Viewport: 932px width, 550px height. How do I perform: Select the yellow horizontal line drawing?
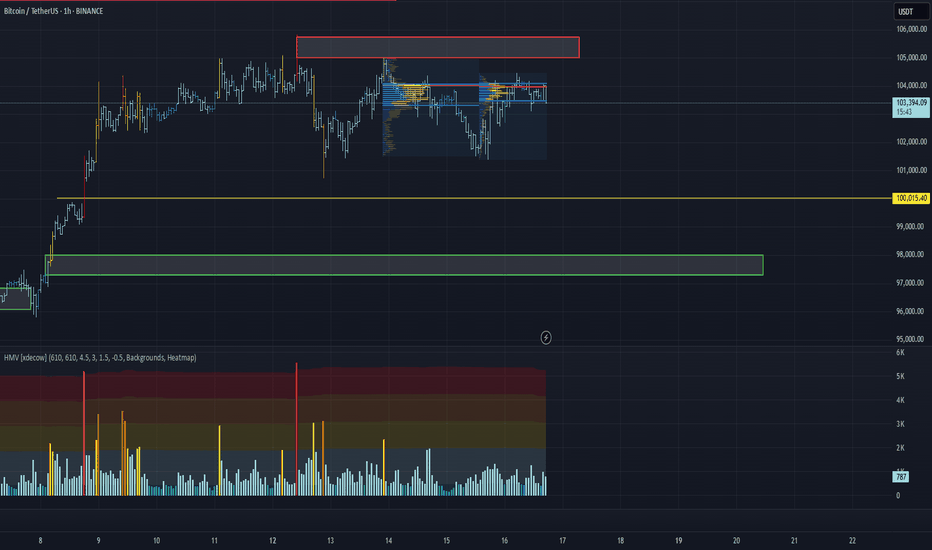(474, 198)
